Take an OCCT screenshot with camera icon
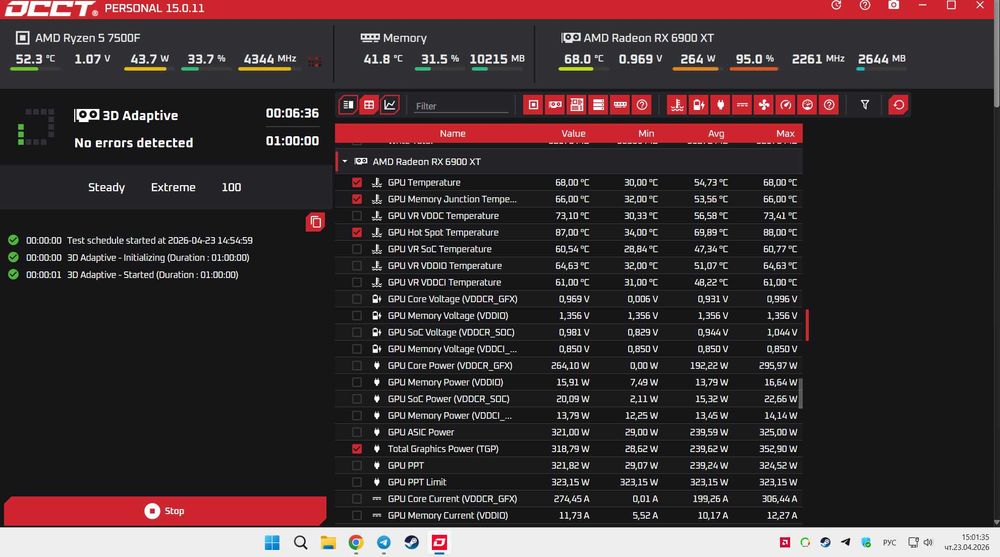The width and height of the screenshot is (1000, 557). pos(893,5)
